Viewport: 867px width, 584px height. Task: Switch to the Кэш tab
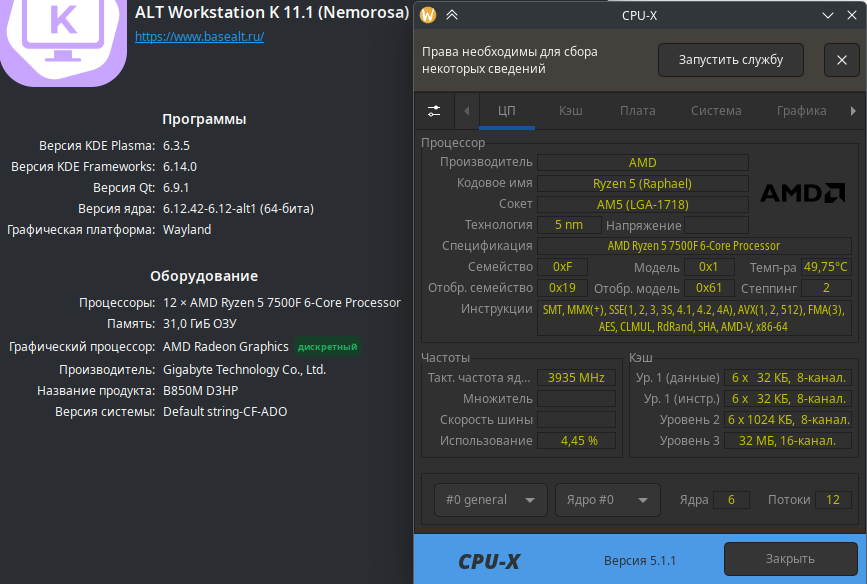click(571, 111)
